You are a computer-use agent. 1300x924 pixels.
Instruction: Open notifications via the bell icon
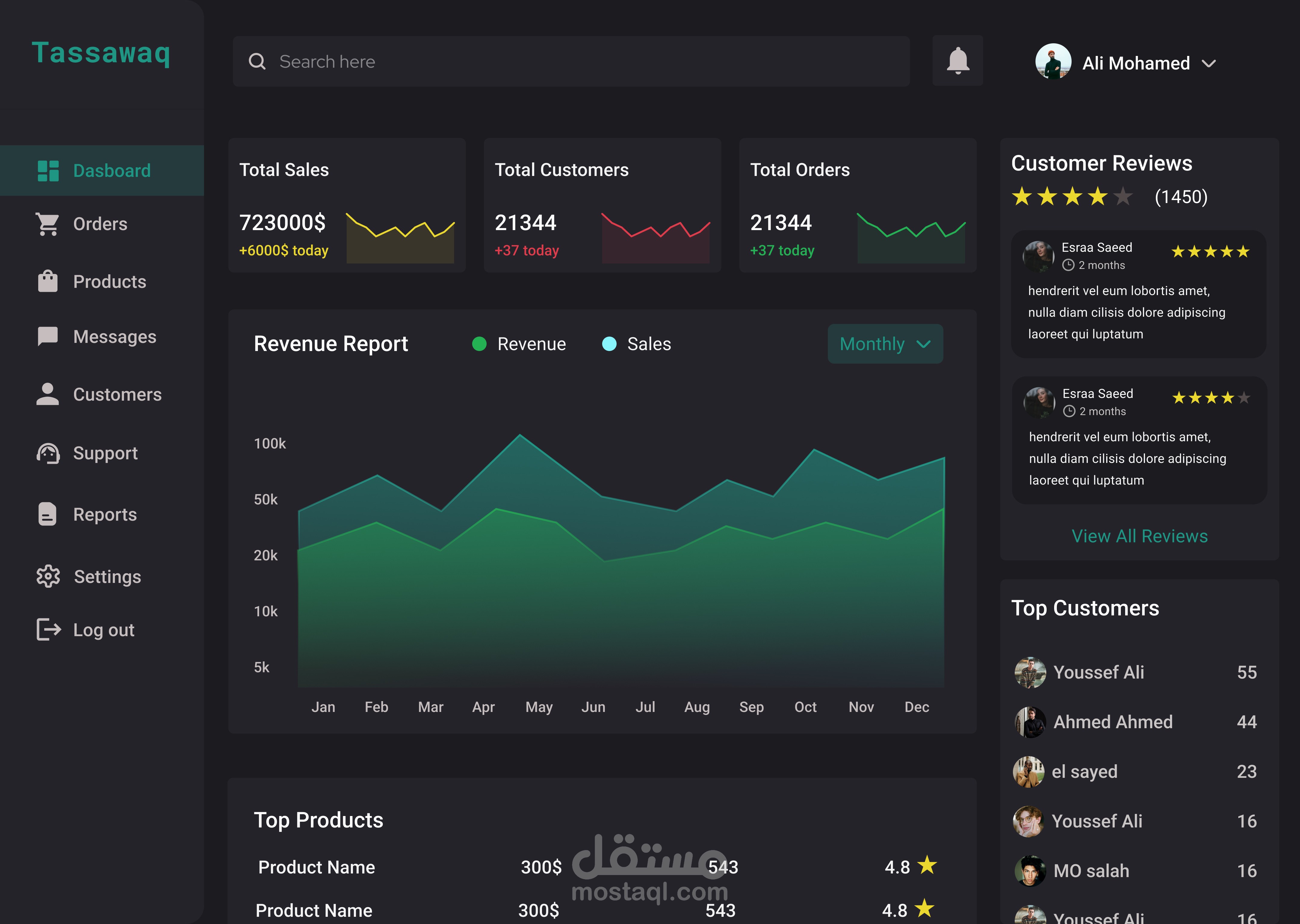coord(958,61)
